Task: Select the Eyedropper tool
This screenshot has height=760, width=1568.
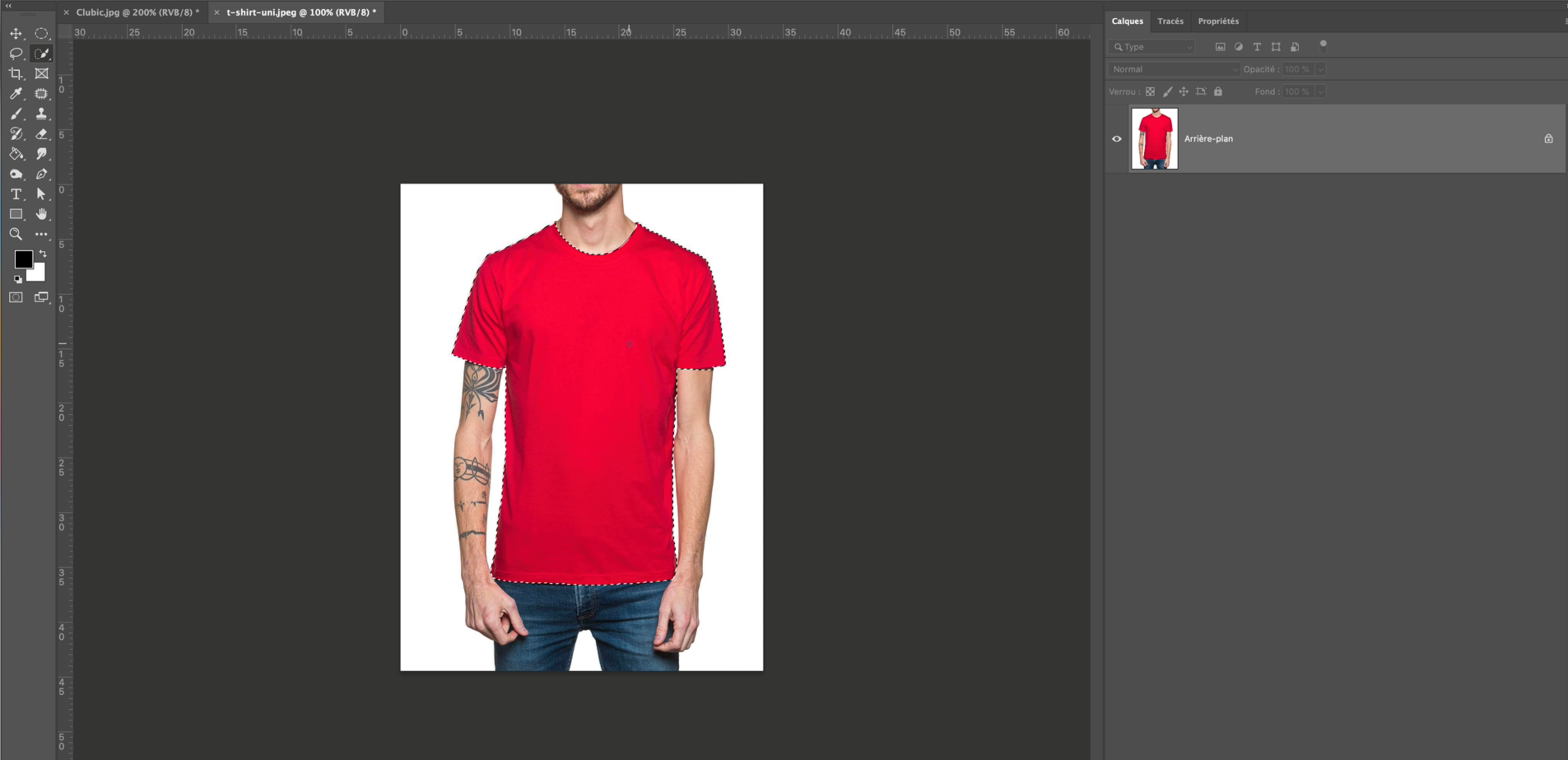Action: (x=16, y=94)
